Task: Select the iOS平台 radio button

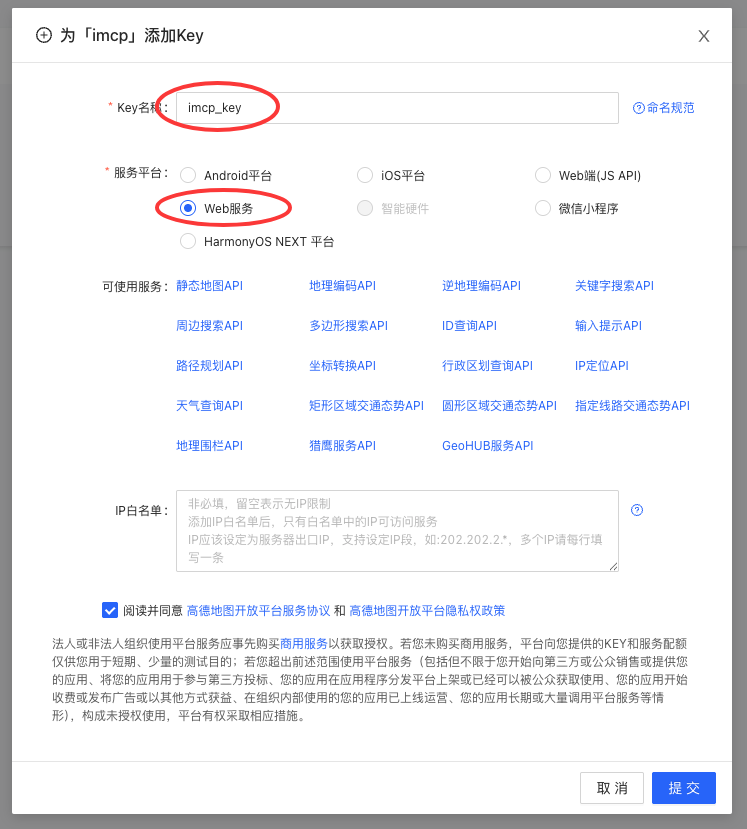Action: (365, 175)
